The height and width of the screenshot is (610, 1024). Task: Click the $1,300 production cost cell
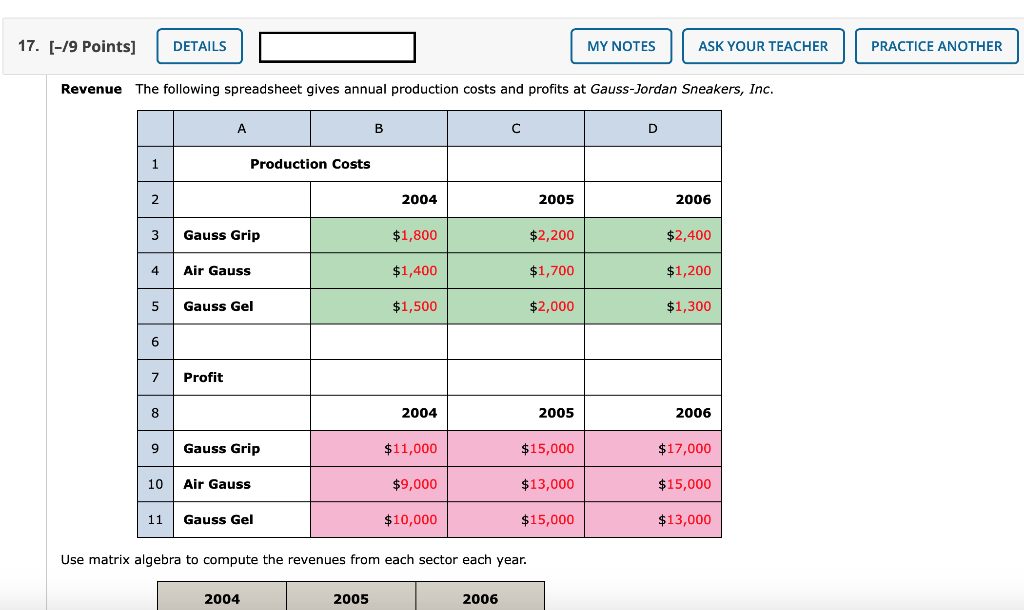tap(653, 306)
